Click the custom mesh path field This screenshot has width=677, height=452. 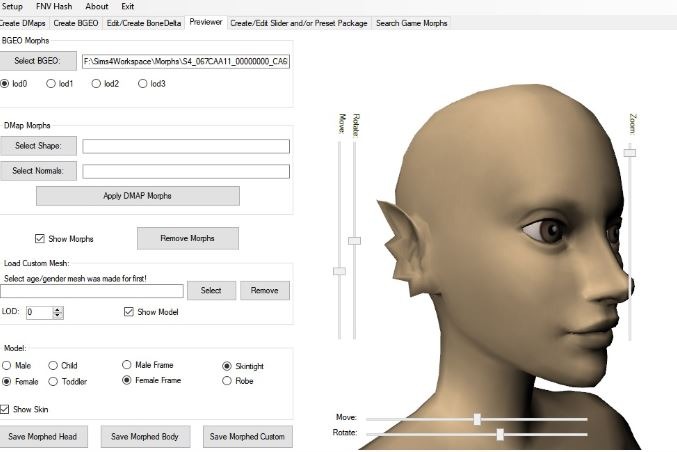click(x=92, y=291)
